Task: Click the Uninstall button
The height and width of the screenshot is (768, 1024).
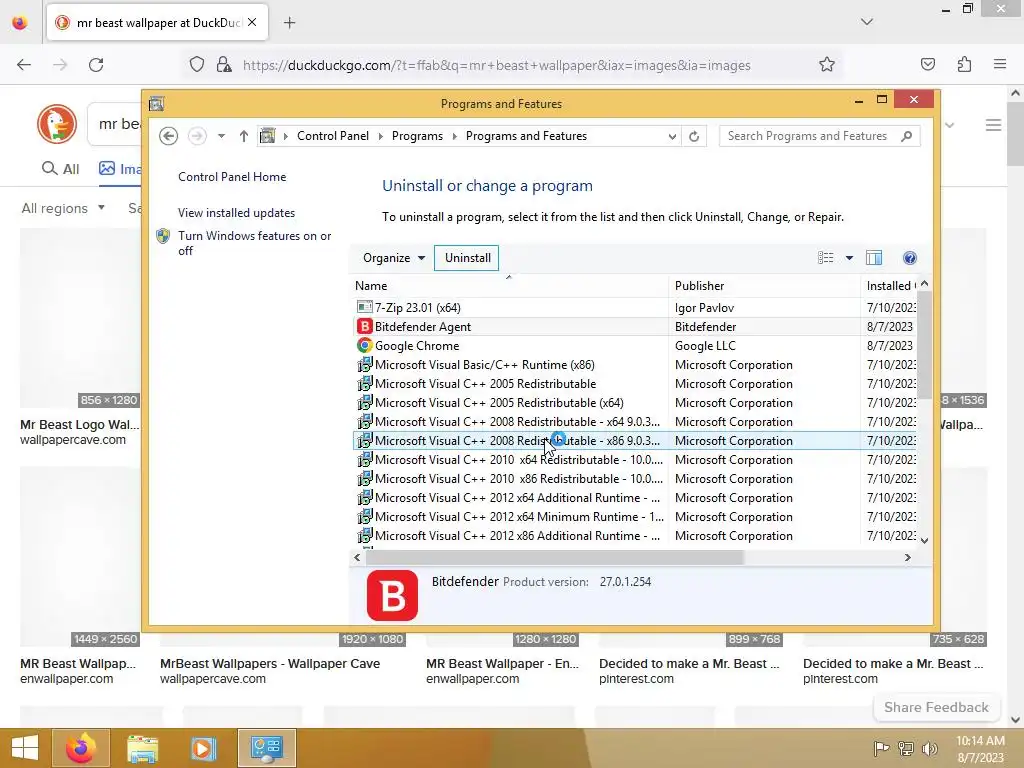Action: pos(467,257)
